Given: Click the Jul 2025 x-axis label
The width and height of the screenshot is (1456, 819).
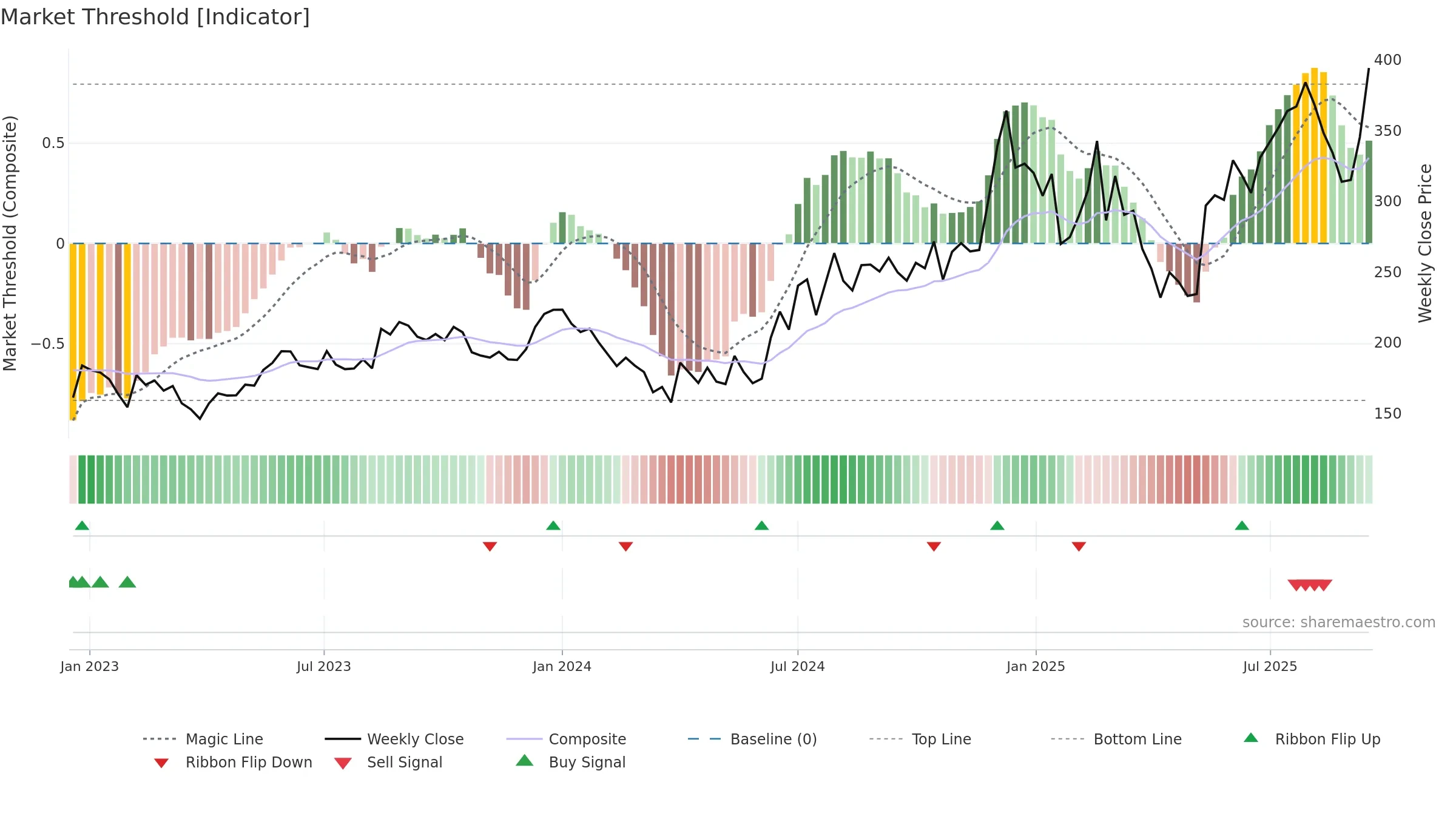Looking at the screenshot, I should [x=1270, y=666].
